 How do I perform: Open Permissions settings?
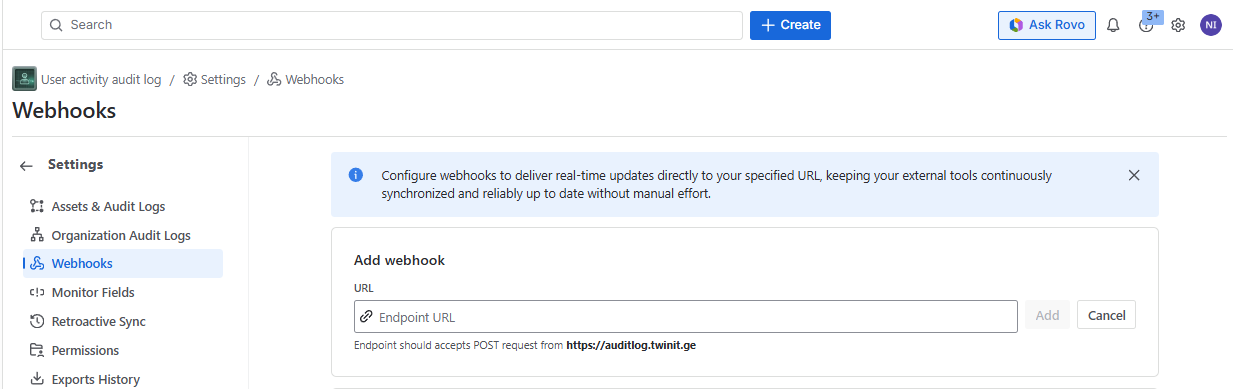(85, 351)
